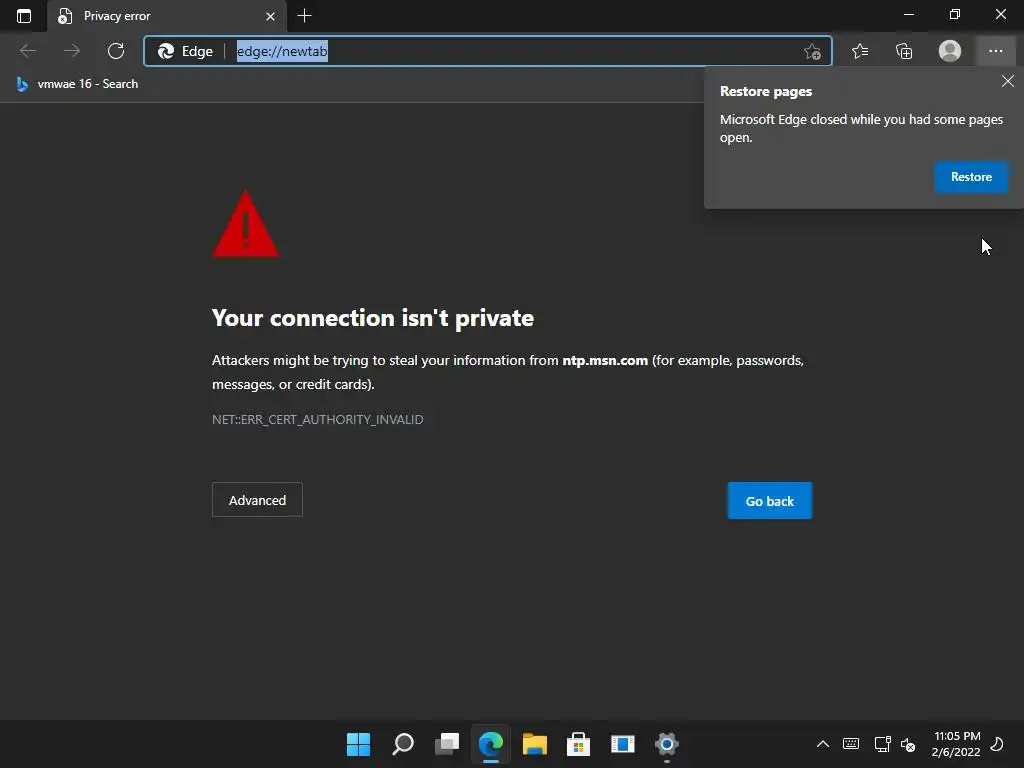Click NET::ERR_CERT_AUTHORITY_INVALID error code
The width and height of the screenshot is (1024, 768).
click(x=317, y=419)
